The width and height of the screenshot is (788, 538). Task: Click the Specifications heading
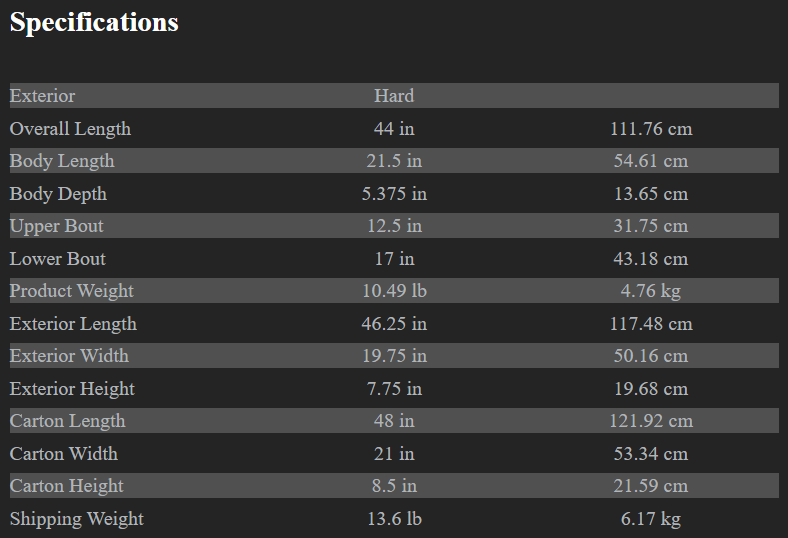point(94,22)
